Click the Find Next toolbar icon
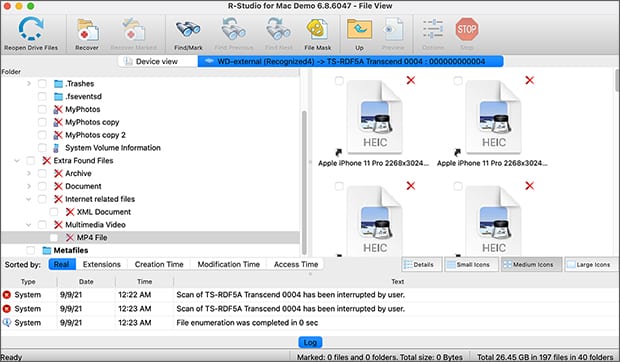Viewport: 620px width, 362px height. pos(278,30)
